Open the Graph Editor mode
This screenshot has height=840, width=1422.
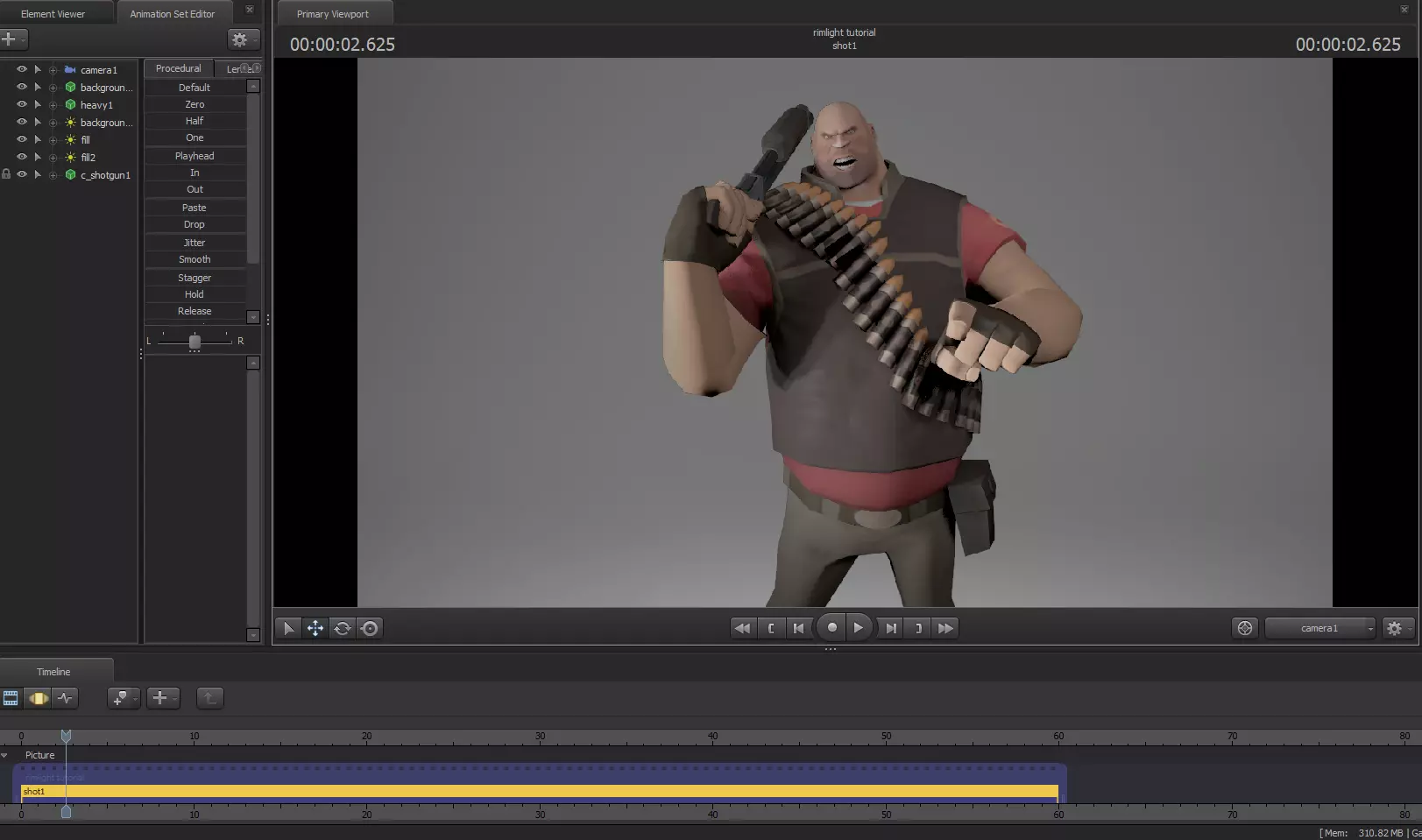65,698
